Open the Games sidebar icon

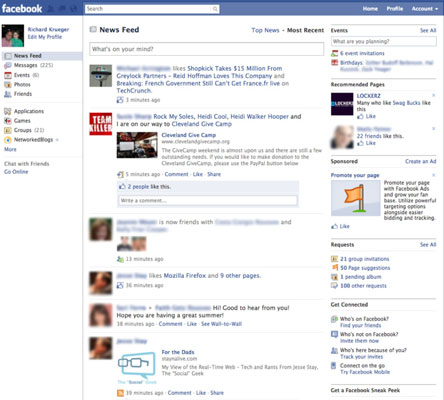(x=8, y=121)
